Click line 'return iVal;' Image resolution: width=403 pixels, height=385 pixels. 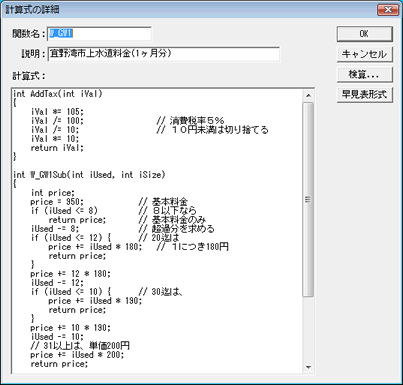point(57,148)
